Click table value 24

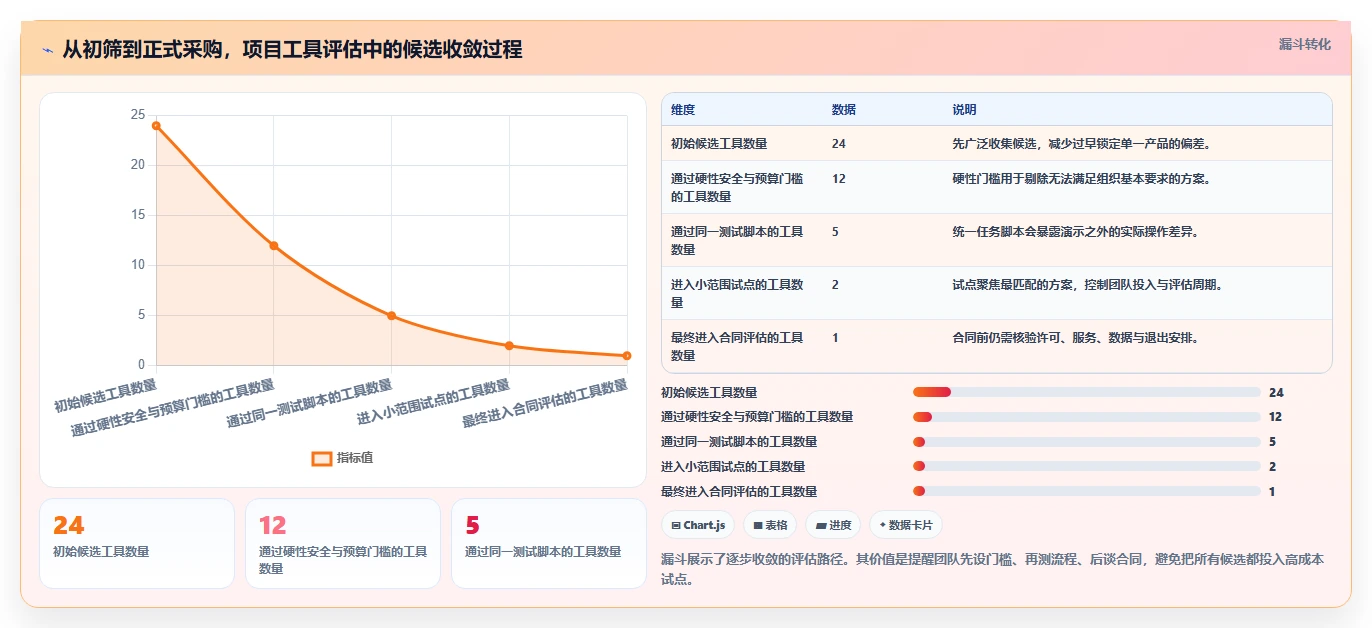[838, 144]
